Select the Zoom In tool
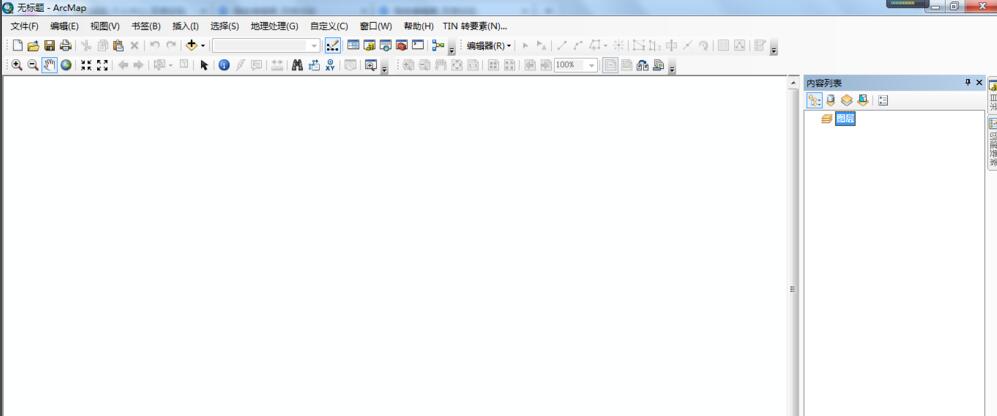The height and width of the screenshot is (416, 997). pyautogui.click(x=17, y=65)
